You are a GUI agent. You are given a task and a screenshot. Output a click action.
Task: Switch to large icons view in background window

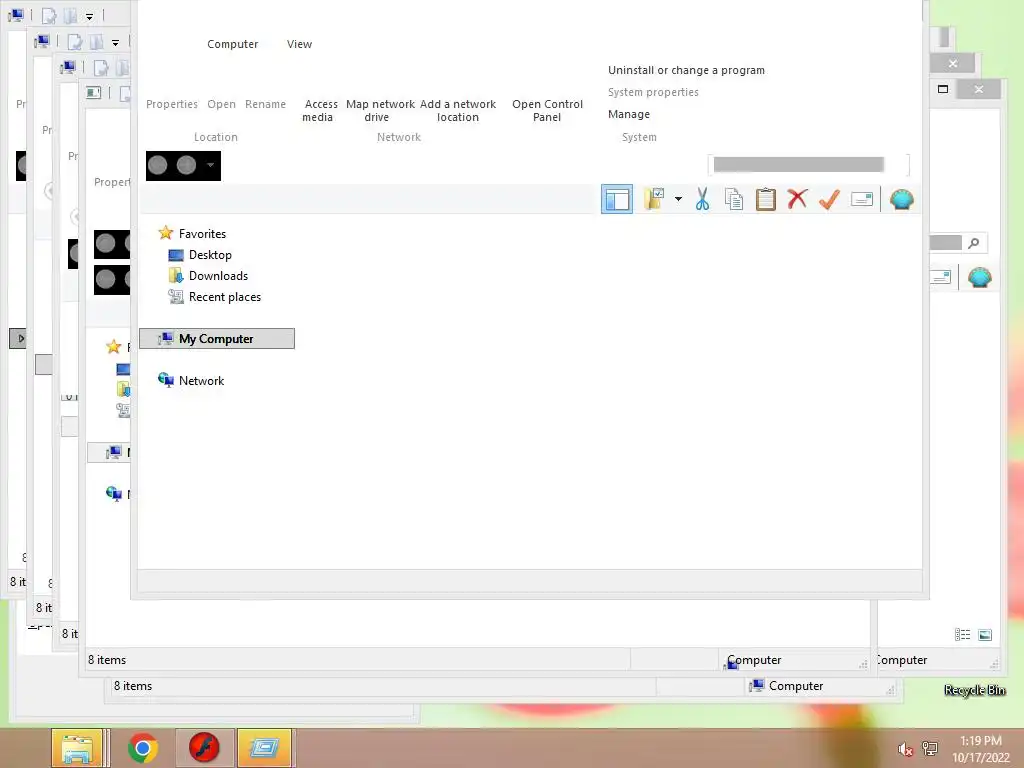click(985, 635)
